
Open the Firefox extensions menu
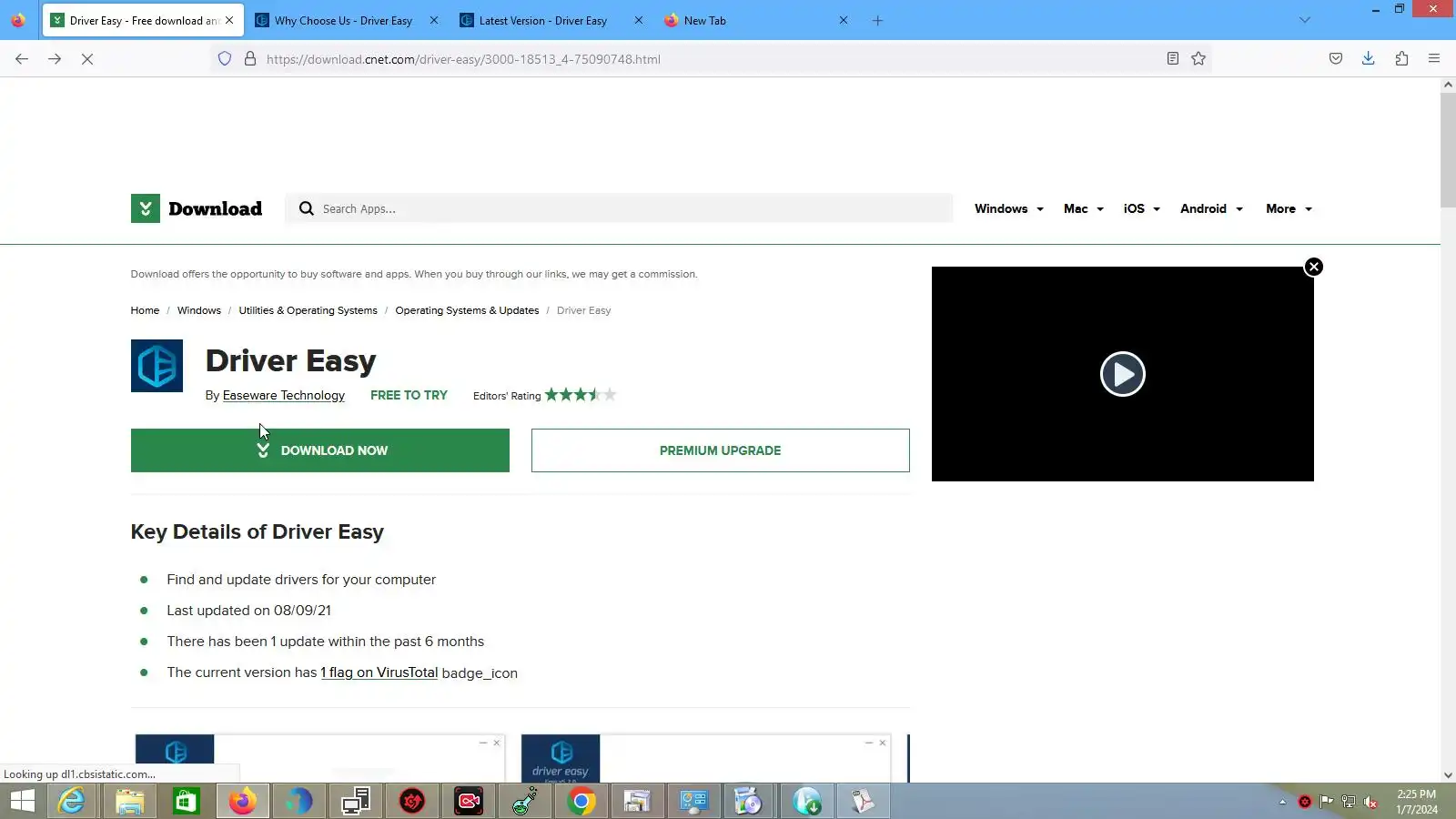pyautogui.click(x=1401, y=59)
